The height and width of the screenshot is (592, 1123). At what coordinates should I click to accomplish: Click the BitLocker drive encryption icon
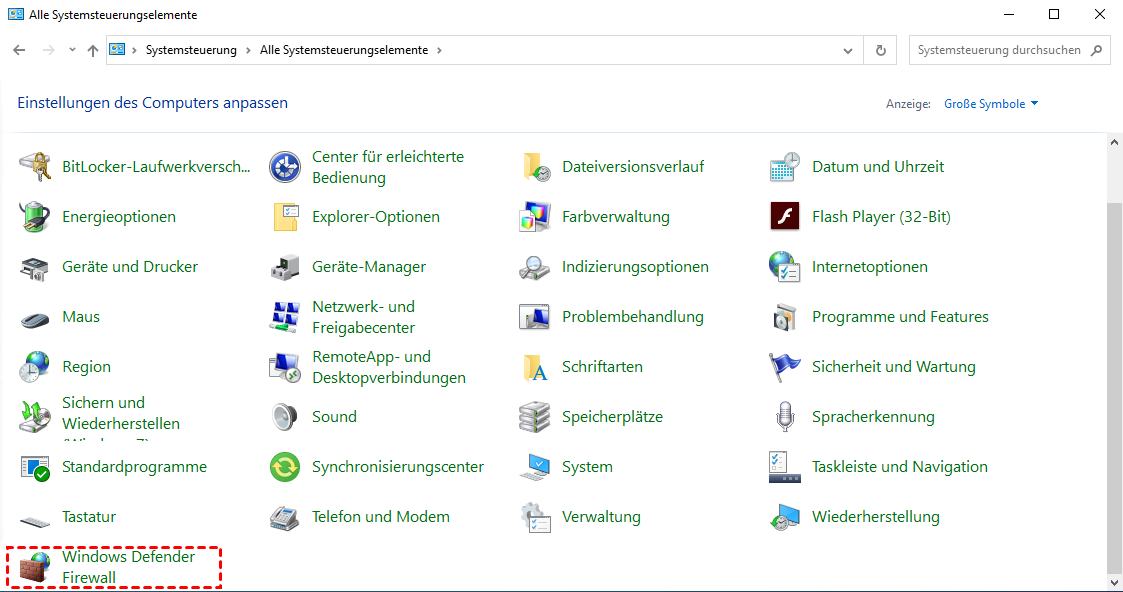tap(35, 167)
